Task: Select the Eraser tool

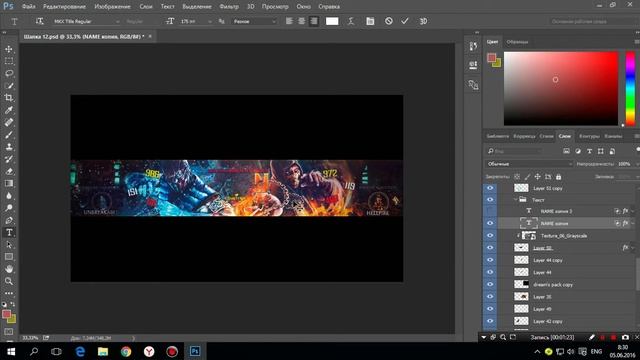Action: (9, 171)
